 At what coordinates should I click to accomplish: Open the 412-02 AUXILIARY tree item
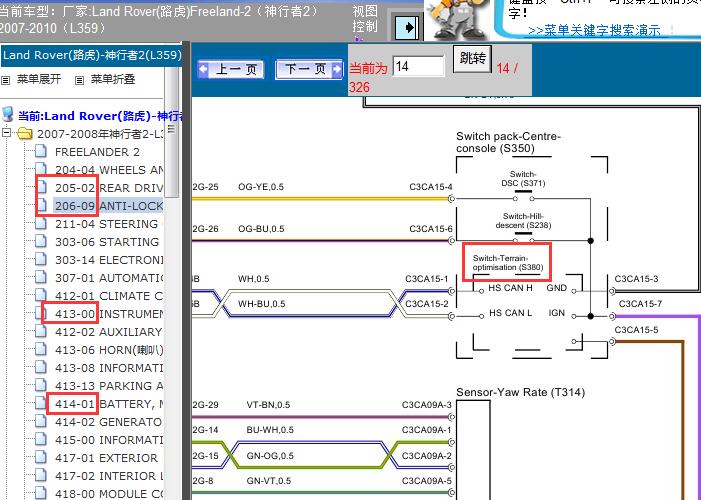109,332
